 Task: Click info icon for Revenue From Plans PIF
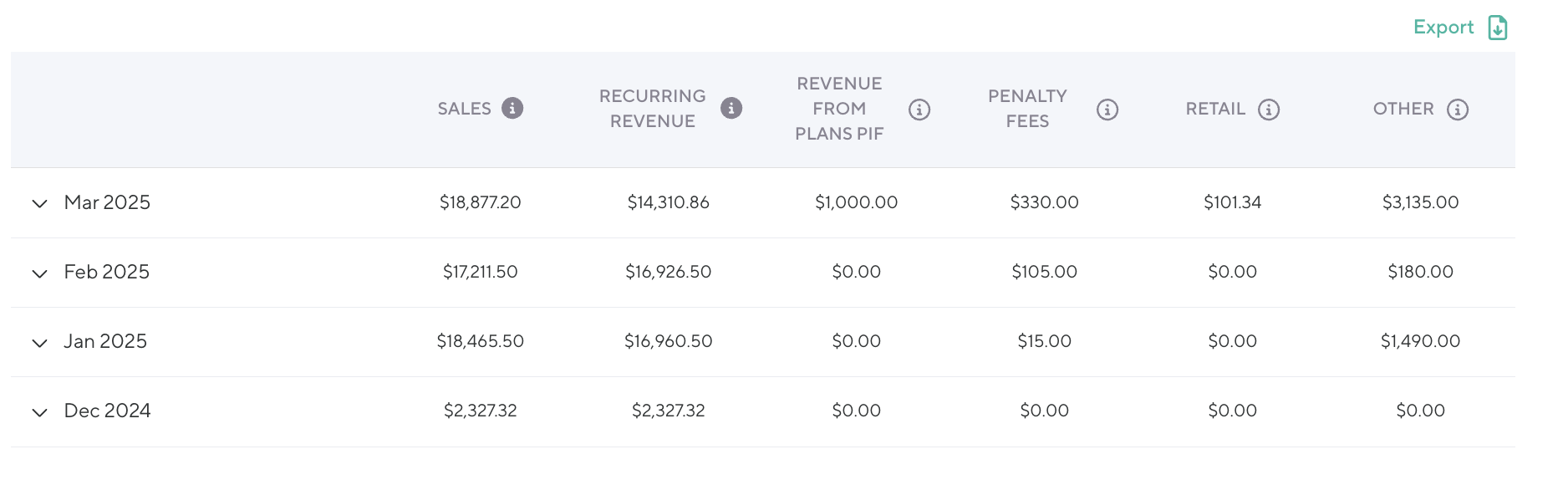pos(919,110)
